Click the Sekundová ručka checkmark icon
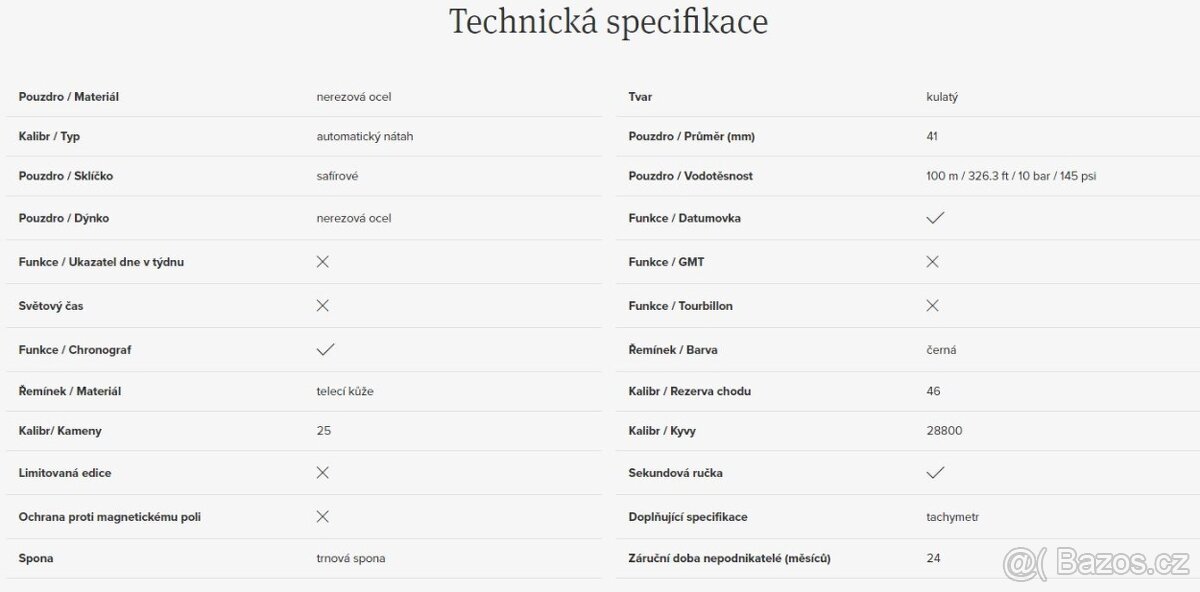This screenshot has height=592, width=1200. tap(935, 472)
